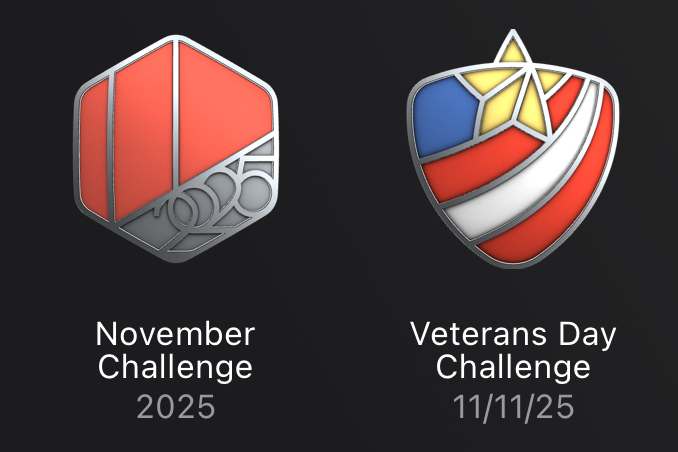Tap the narrow left red strip of hexagon
Screen dimensions: 678x452
94,149
